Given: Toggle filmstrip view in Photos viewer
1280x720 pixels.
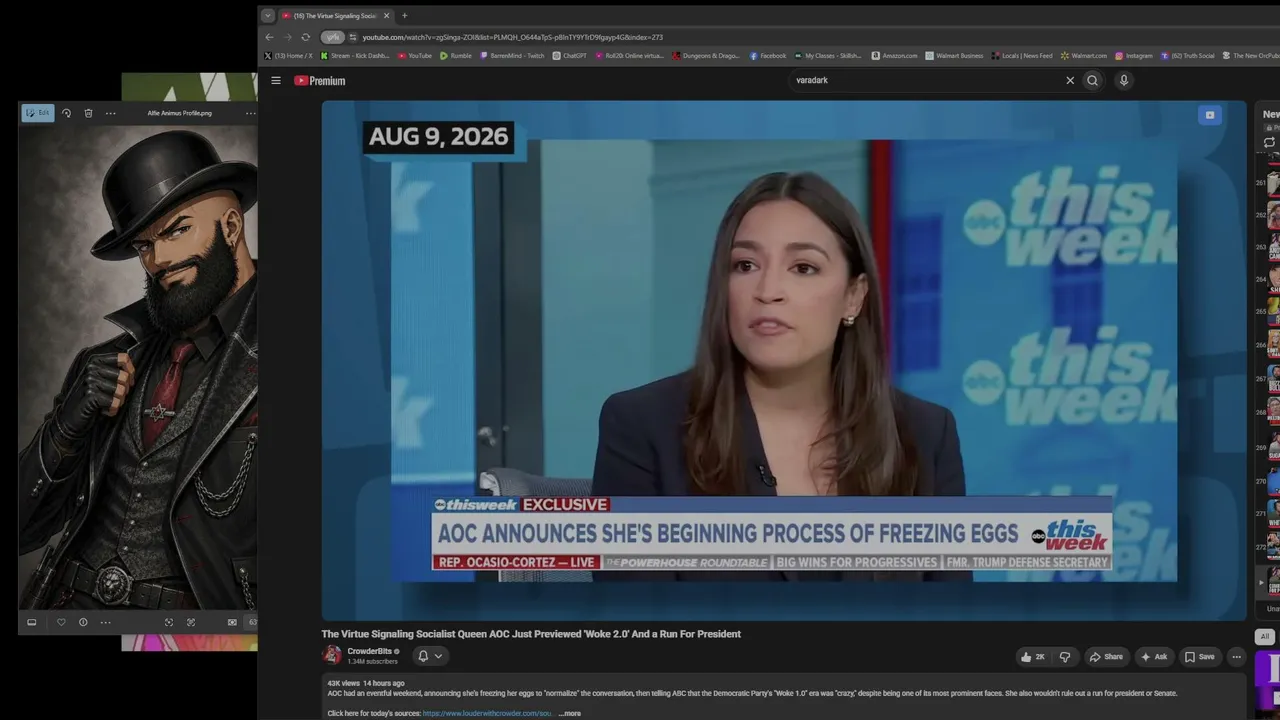Looking at the screenshot, I should [31, 622].
